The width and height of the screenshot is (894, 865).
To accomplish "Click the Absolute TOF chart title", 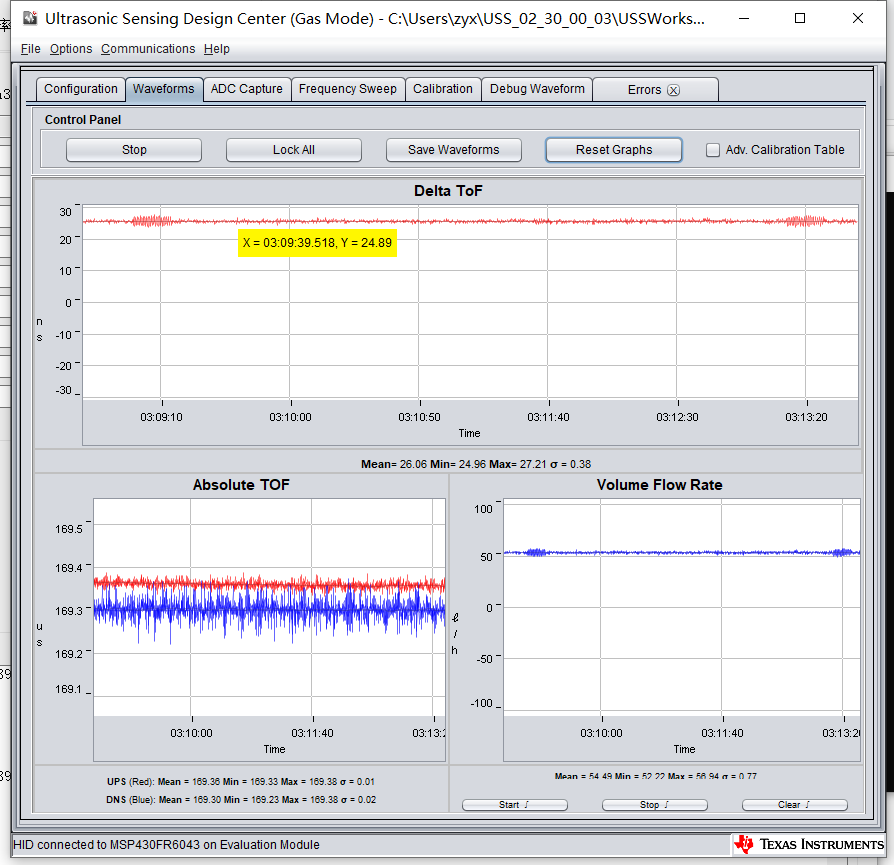I will [241, 485].
